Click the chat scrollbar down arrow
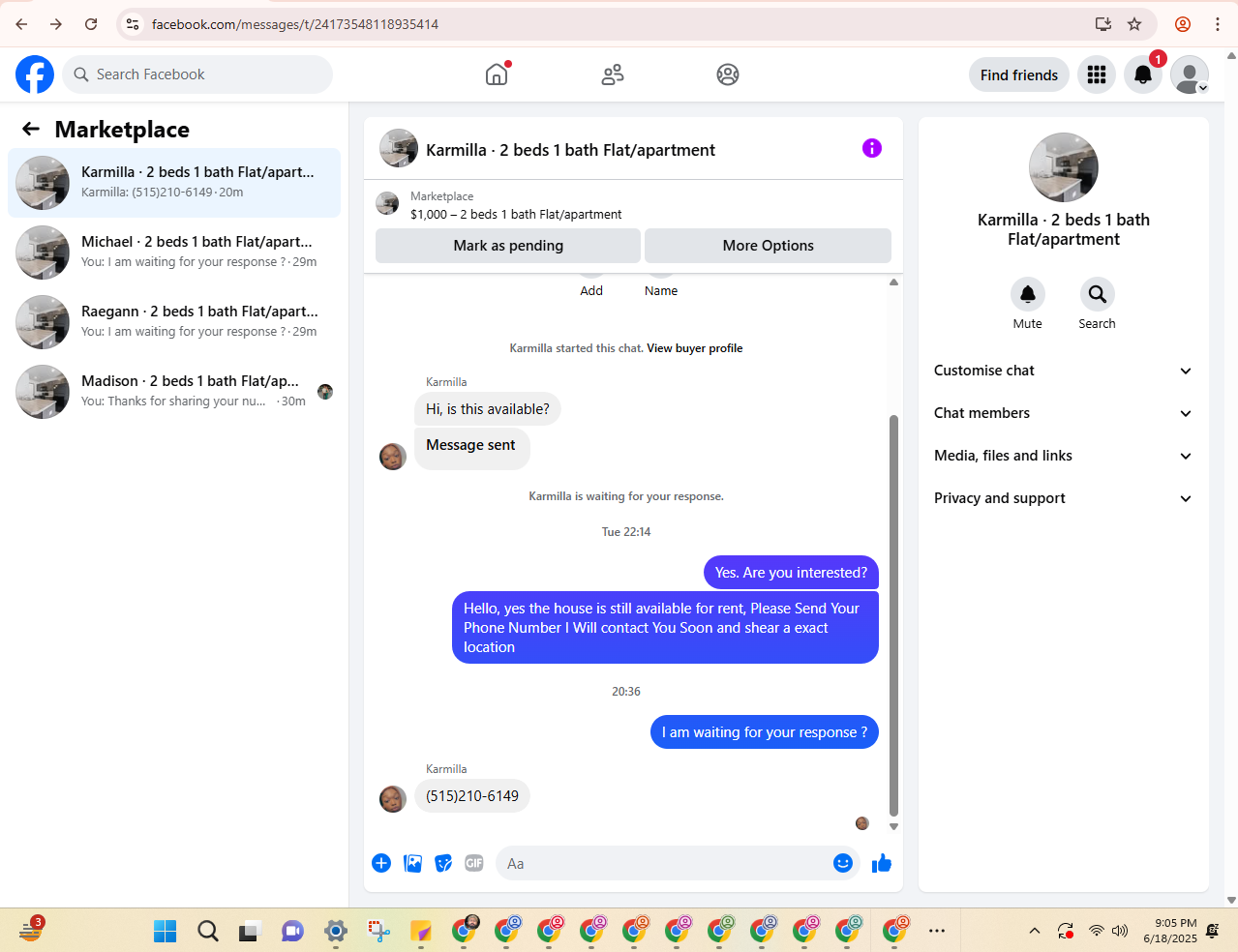1238x952 pixels. (x=893, y=827)
